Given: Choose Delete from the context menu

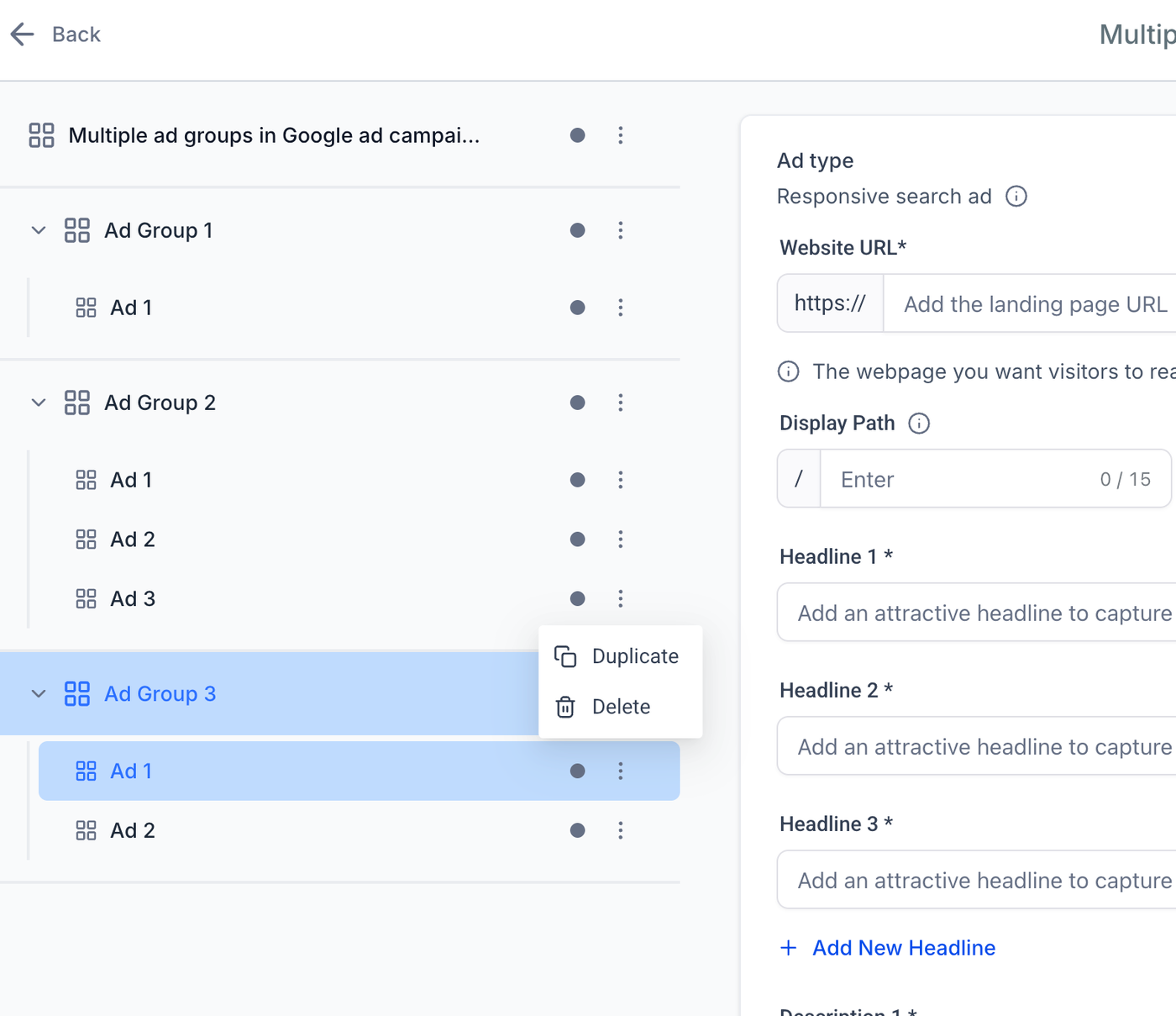Looking at the screenshot, I should tap(620, 707).
